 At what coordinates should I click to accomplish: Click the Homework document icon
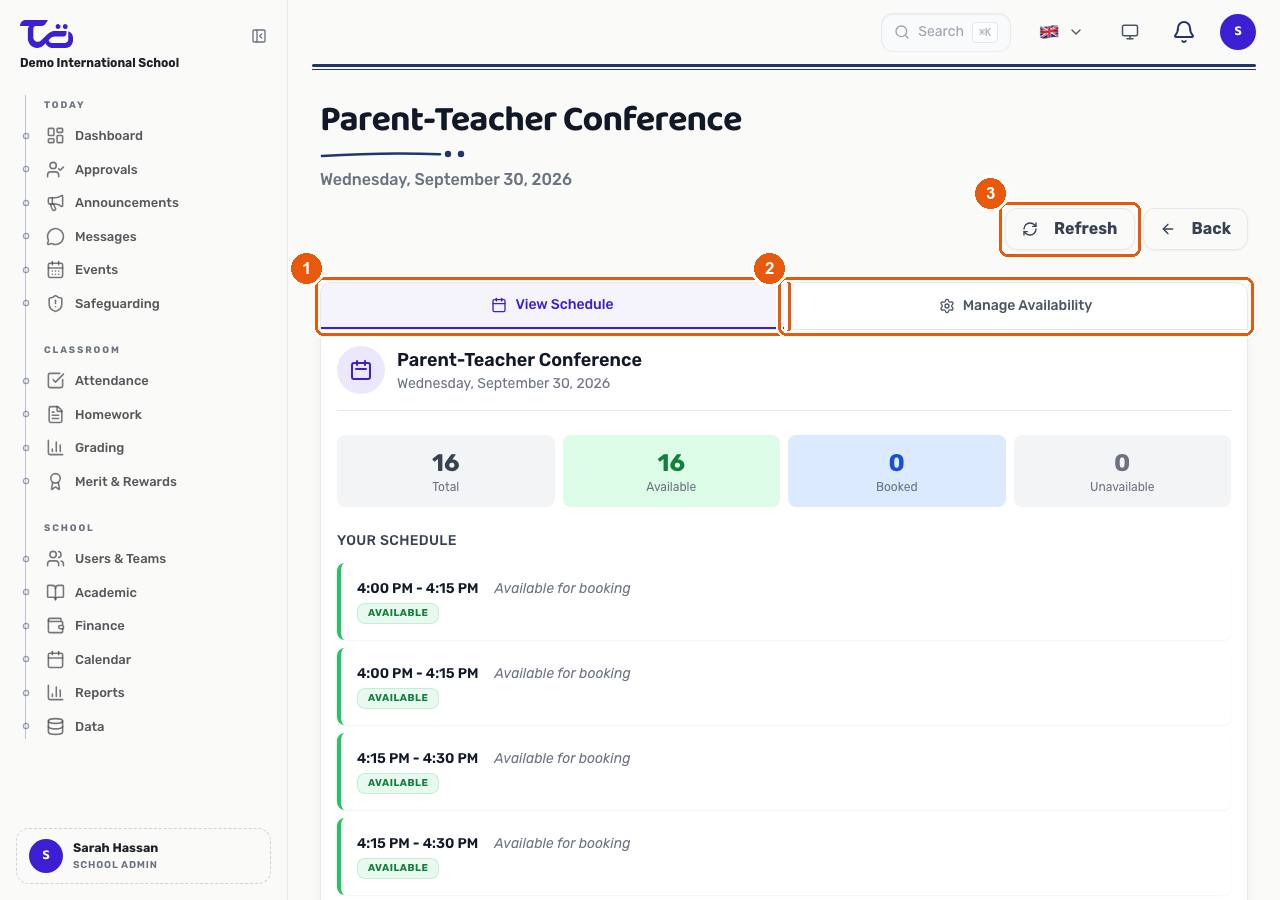click(x=56, y=415)
